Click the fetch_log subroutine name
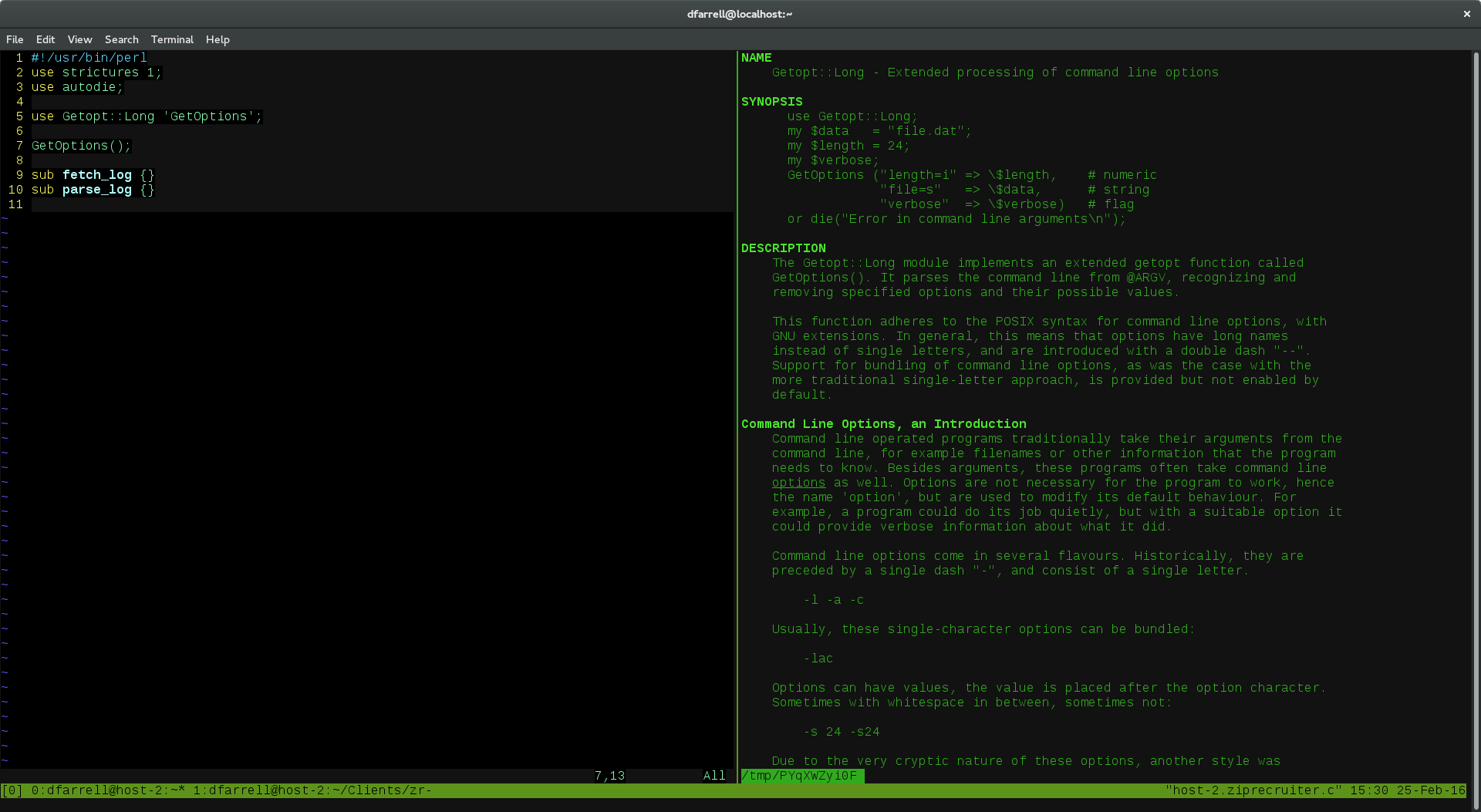This screenshot has height=812, width=1481. (x=97, y=175)
